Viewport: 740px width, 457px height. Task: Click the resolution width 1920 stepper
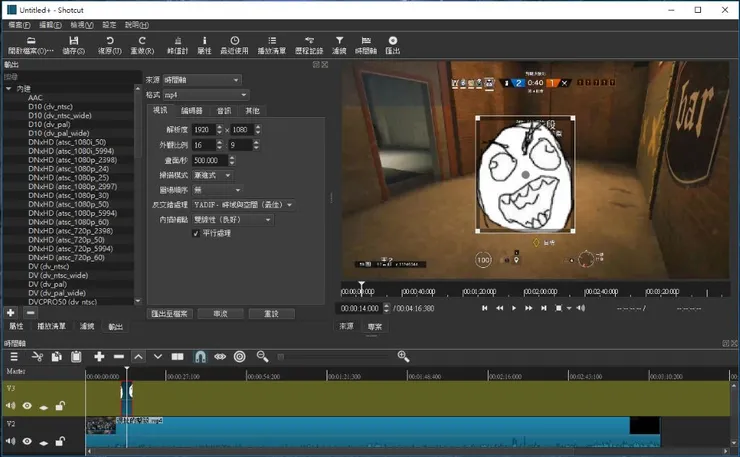click(x=219, y=129)
